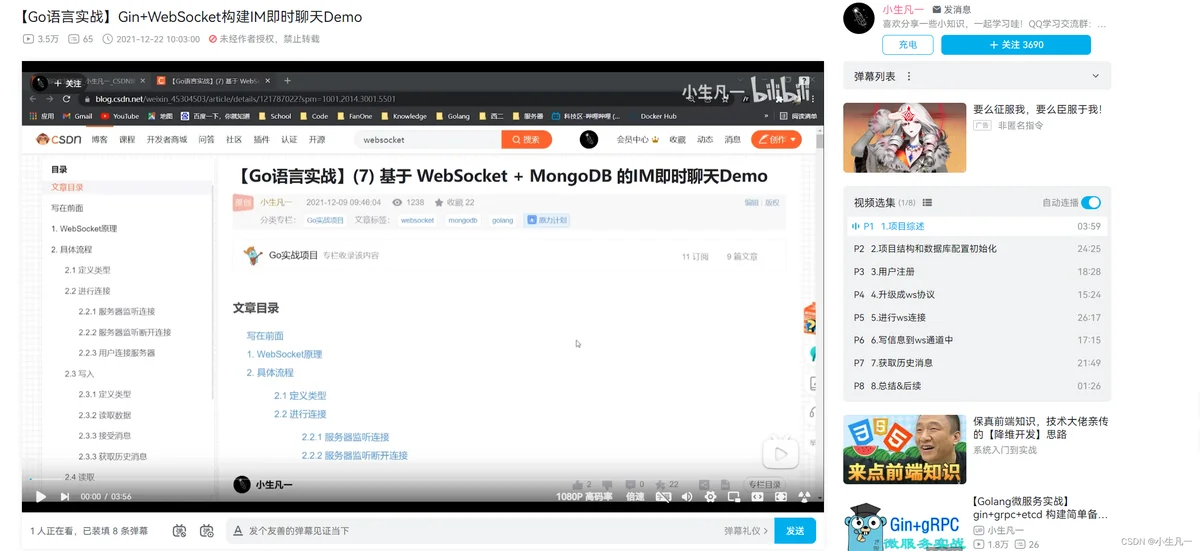The width and height of the screenshot is (1200, 551).
Task: Select P1 1.项目综述 episode
Action: [x=977, y=226]
